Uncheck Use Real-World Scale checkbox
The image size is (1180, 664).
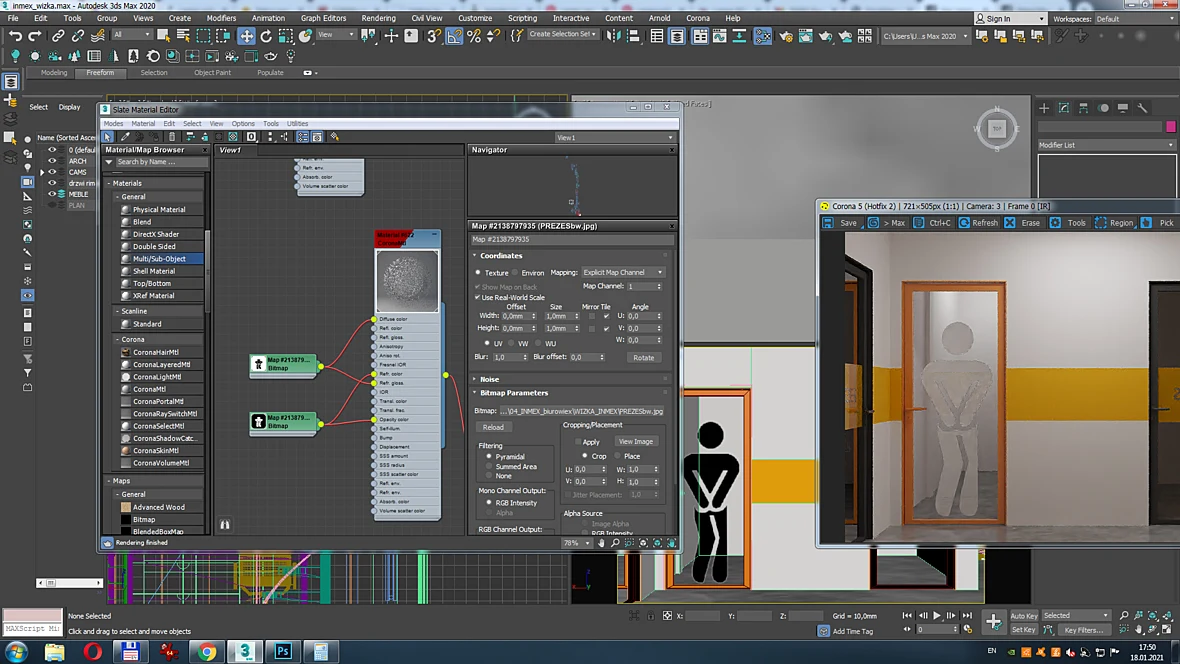coord(477,297)
